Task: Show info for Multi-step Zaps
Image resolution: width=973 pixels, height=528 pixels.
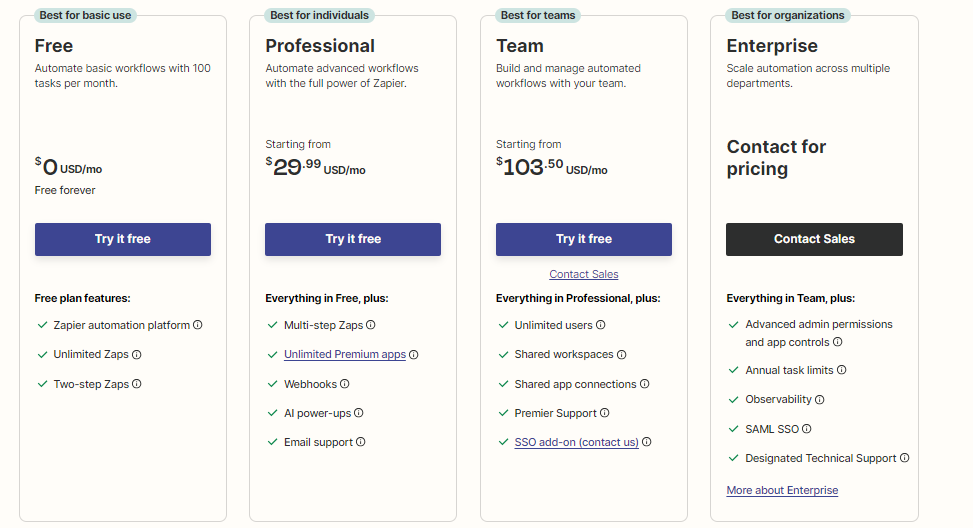Action: 371,325
